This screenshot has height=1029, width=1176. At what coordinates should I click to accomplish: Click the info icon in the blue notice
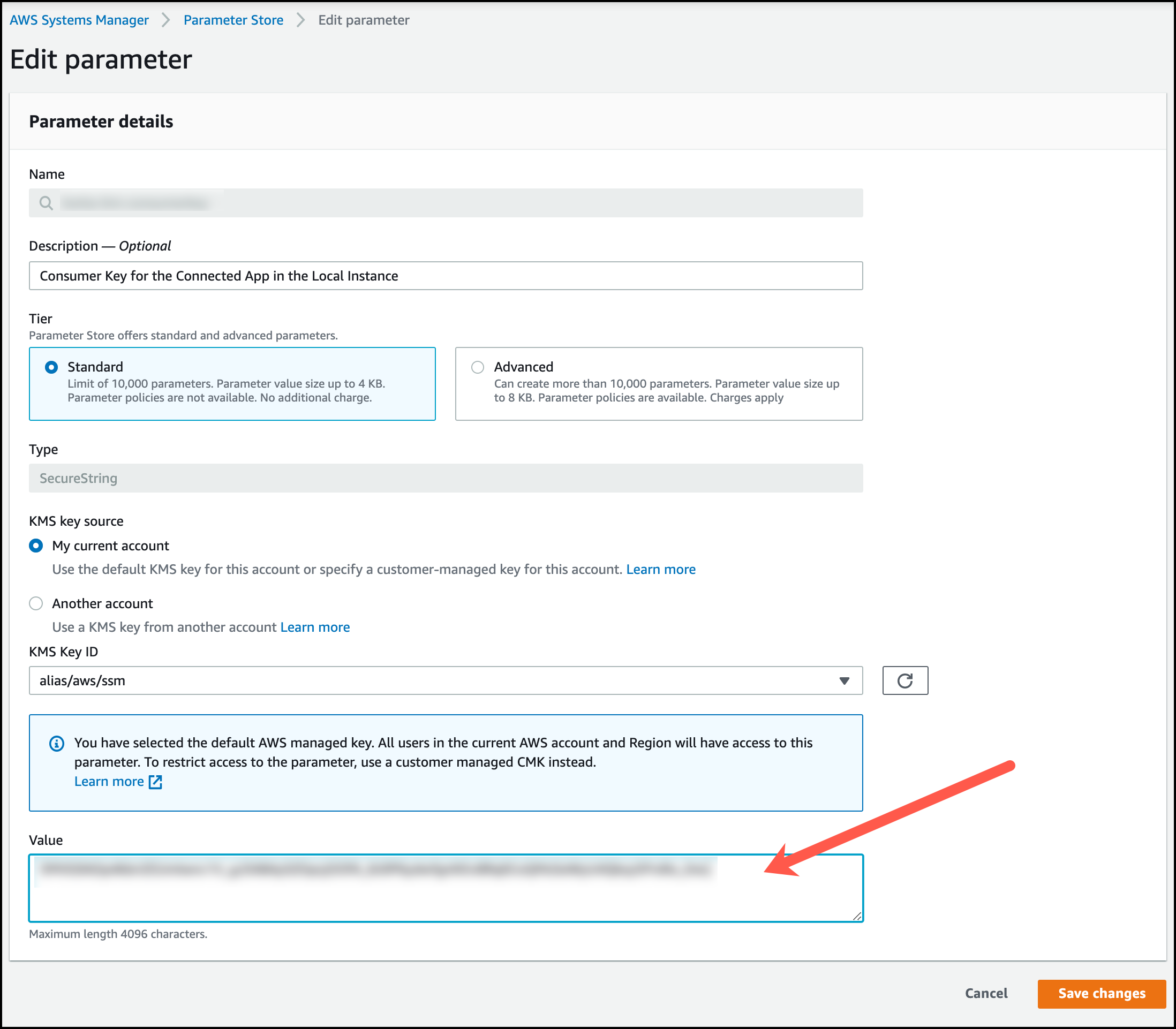[56, 743]
